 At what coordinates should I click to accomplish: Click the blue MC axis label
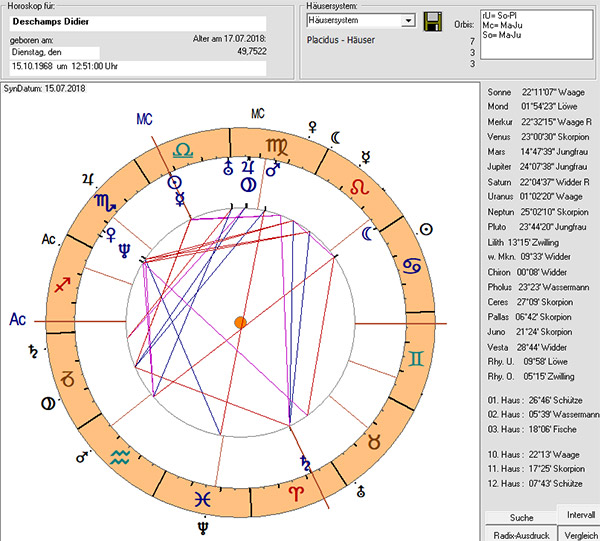tap(144, 119)
